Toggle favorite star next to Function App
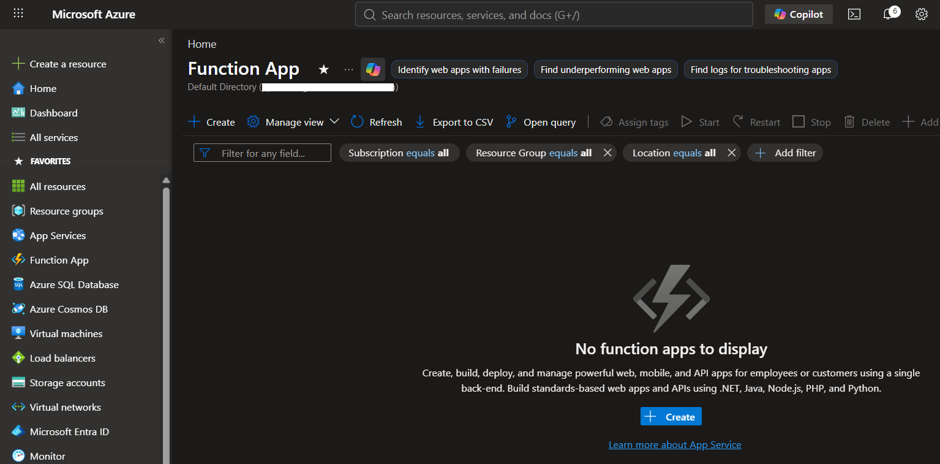940x464 pixels. (x=324, y=70)
